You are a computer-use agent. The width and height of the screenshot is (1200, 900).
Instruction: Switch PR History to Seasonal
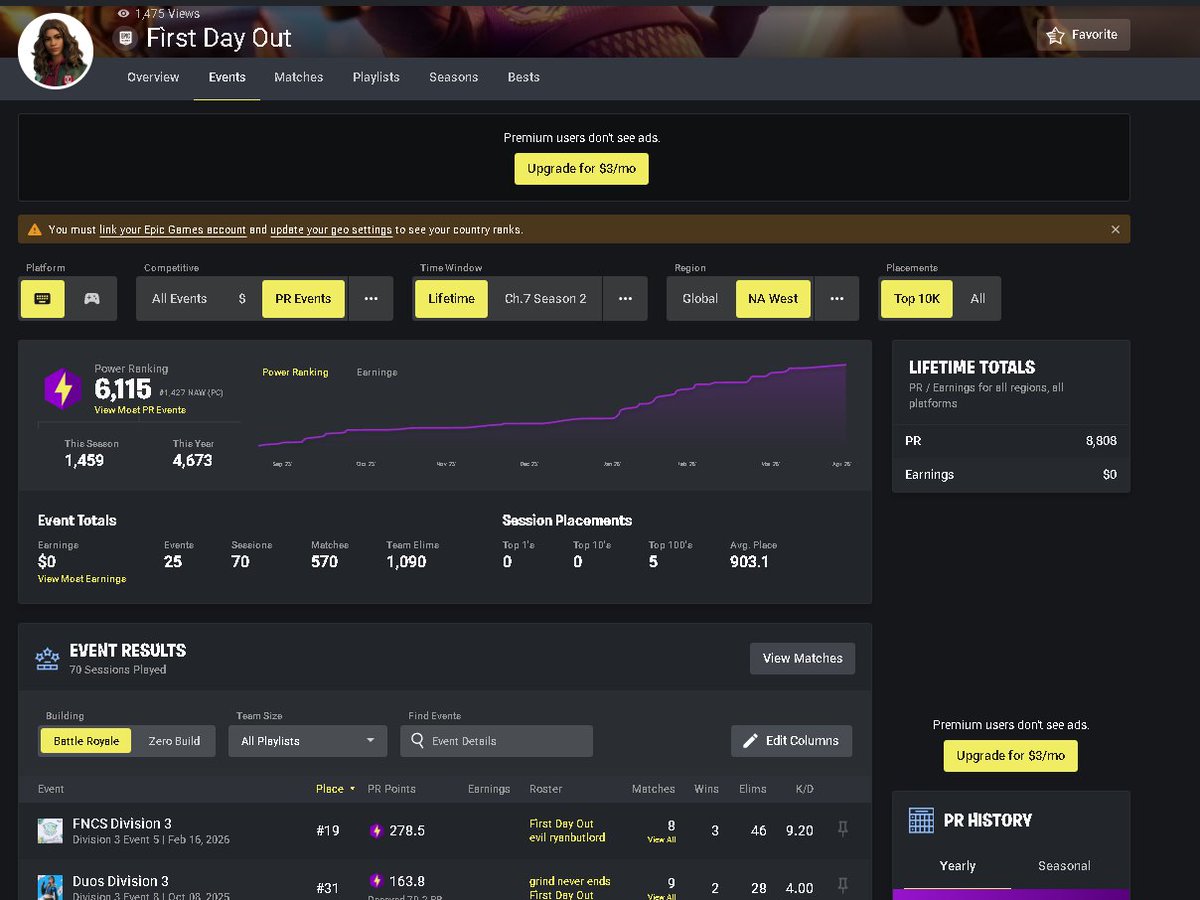[1064, 866]
